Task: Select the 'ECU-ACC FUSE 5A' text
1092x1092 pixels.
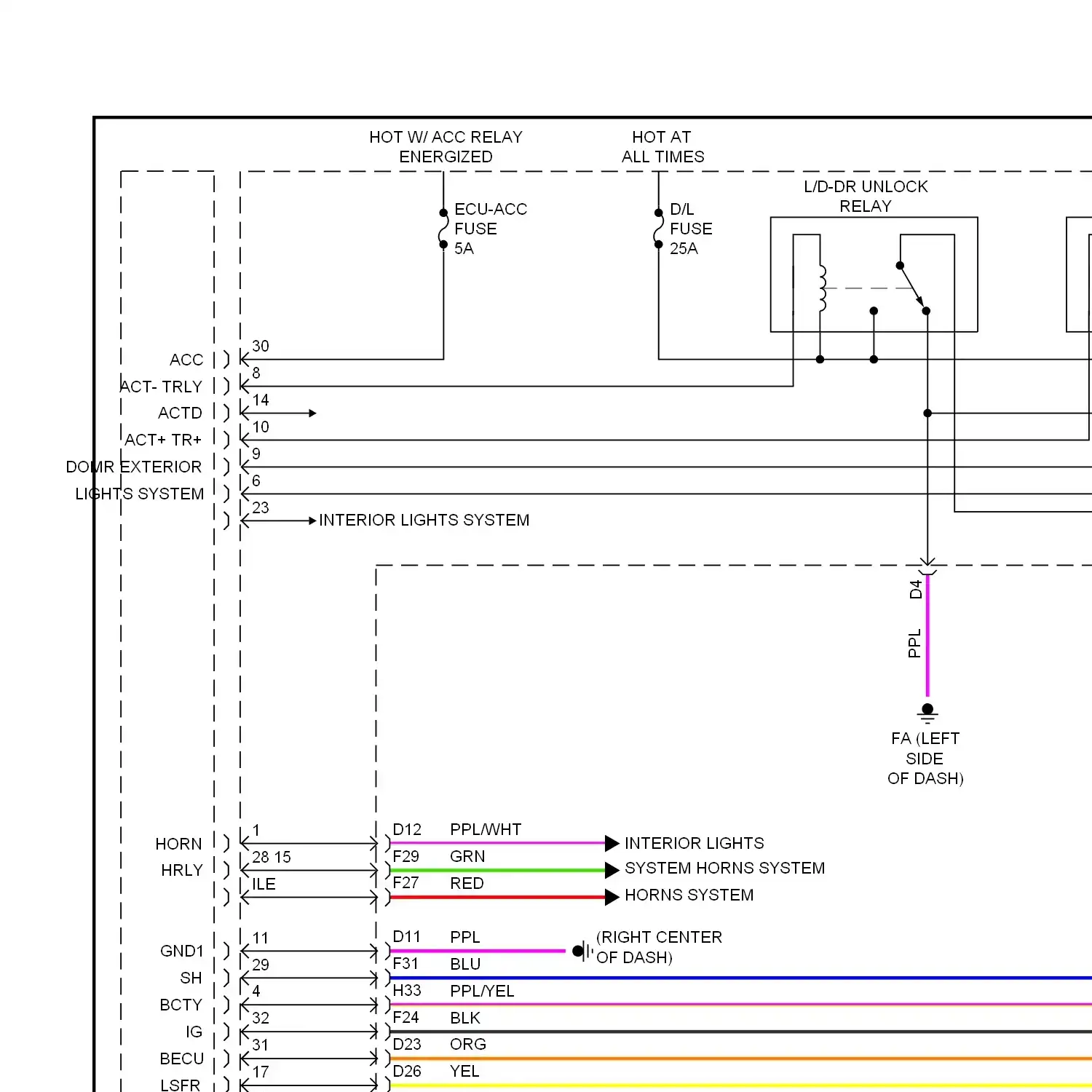Action: coord(490,229)
